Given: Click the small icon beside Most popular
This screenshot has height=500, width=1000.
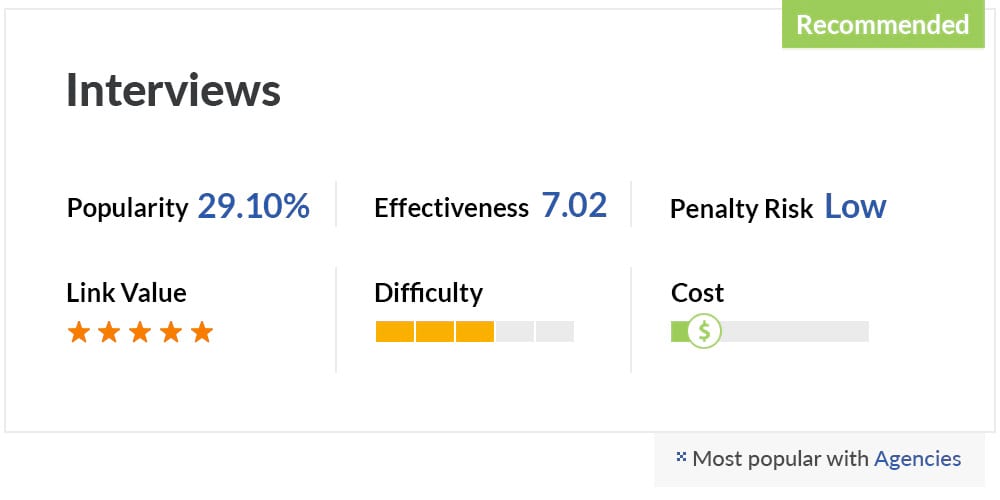Looking at the screenshot, I should click(680, 457).
